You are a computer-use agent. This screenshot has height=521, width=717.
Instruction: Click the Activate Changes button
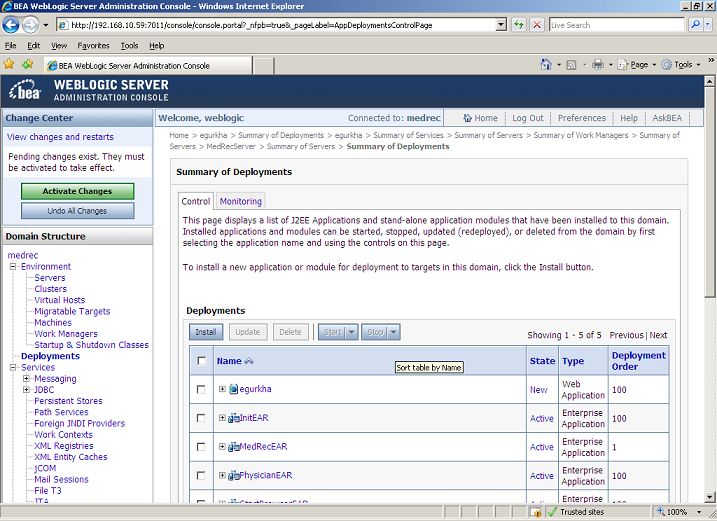pos(77,191)
